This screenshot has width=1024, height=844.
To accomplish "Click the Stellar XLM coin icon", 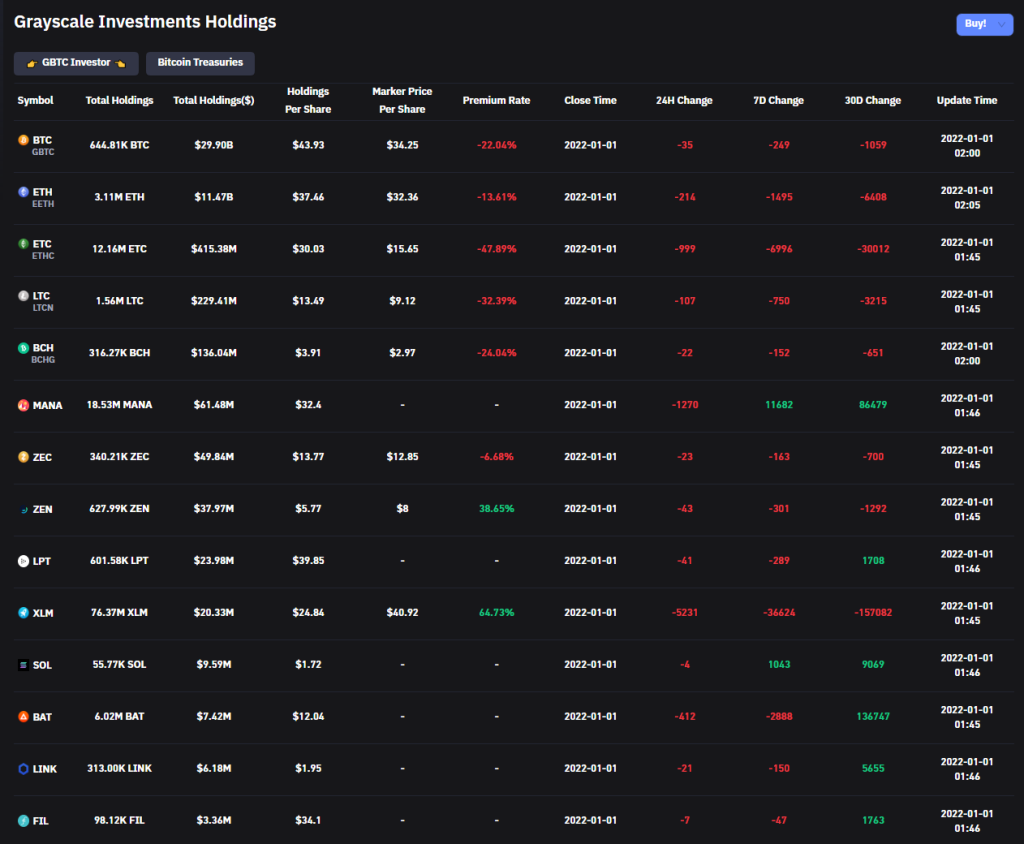I will click(24, 613).
